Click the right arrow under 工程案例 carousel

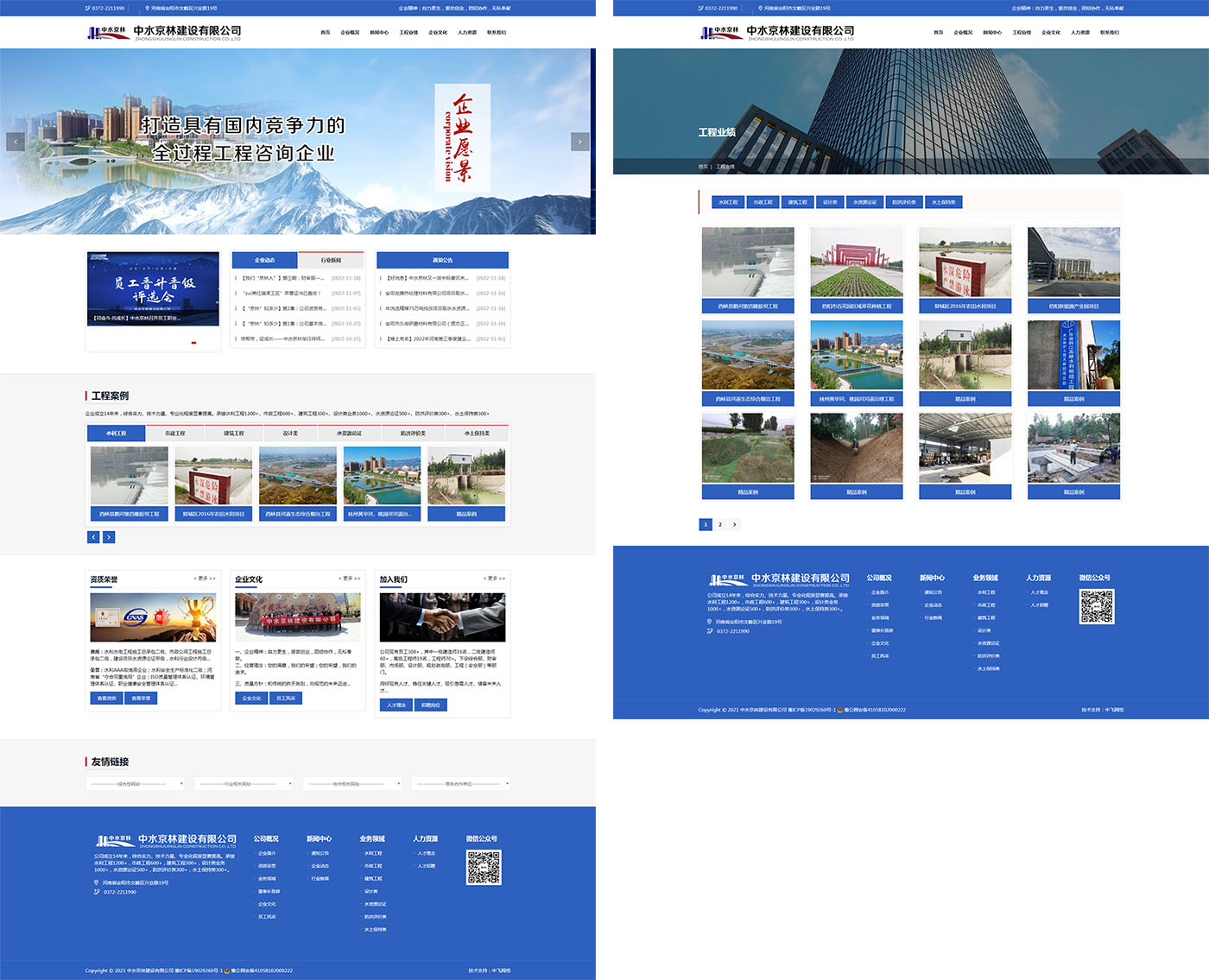pos(109,537)
